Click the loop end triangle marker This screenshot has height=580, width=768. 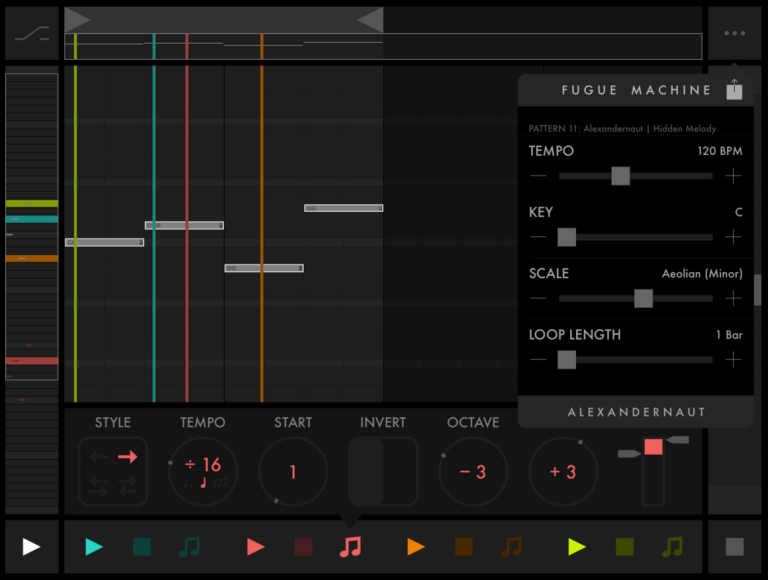(370, 20)
